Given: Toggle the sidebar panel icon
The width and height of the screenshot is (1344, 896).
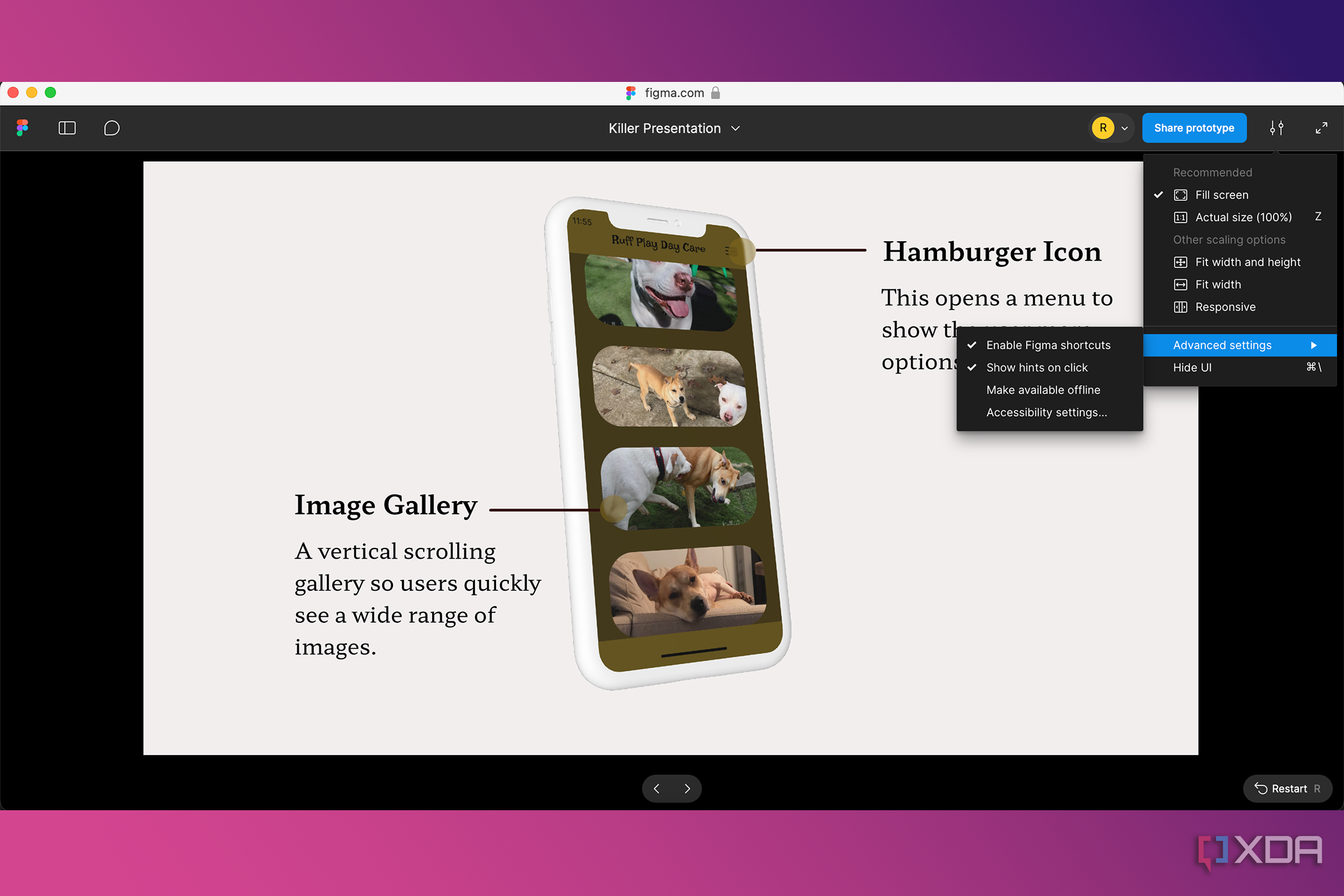Looking at the screenshot, I should tap(67, 128).
